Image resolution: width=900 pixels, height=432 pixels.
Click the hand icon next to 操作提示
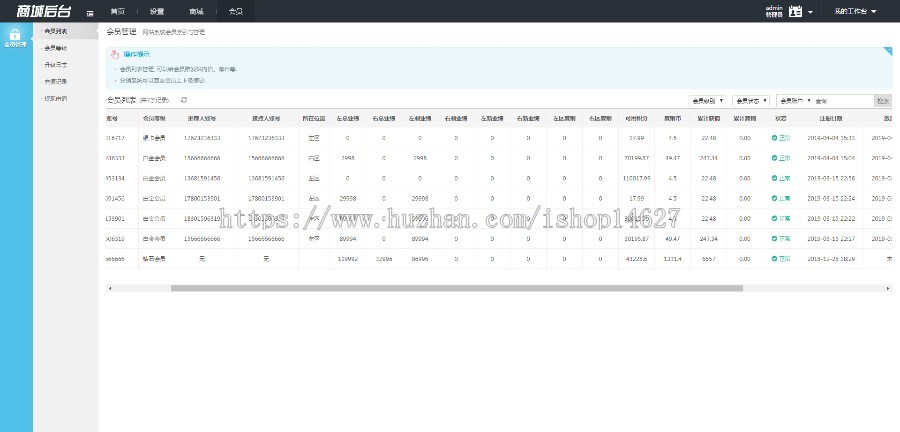click(115, 55)
